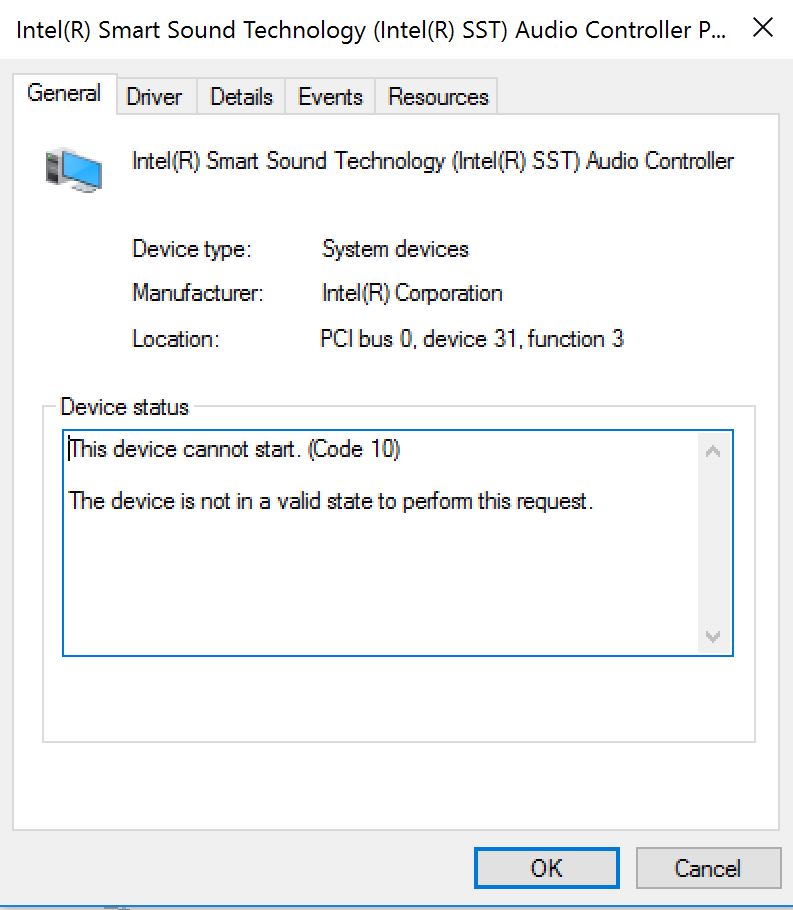Open the Driver tab
Image resolution: width=793 pixels, height=910 pixels.
(x=154, y=97)
